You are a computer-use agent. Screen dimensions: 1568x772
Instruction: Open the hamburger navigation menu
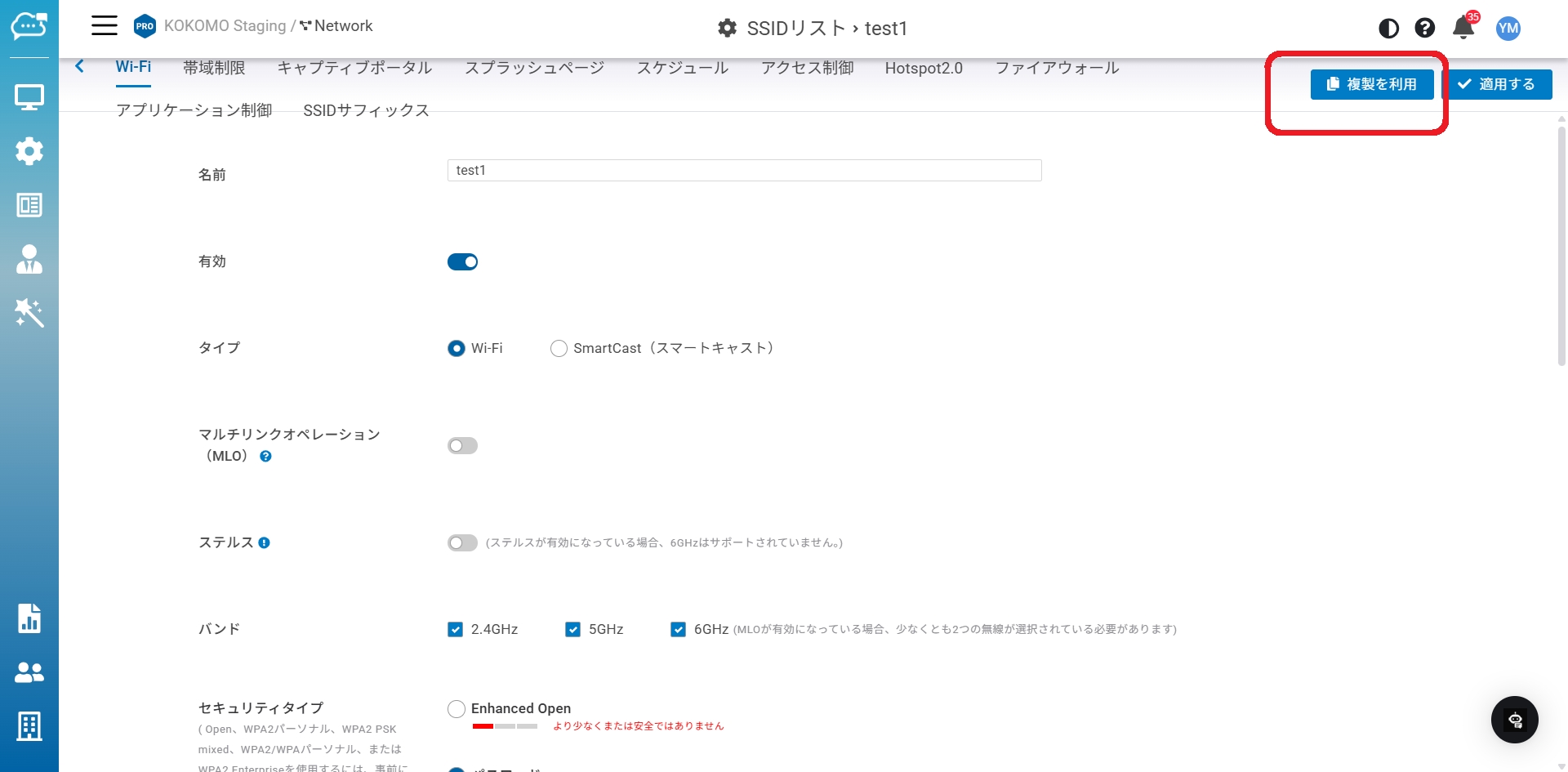104,26
